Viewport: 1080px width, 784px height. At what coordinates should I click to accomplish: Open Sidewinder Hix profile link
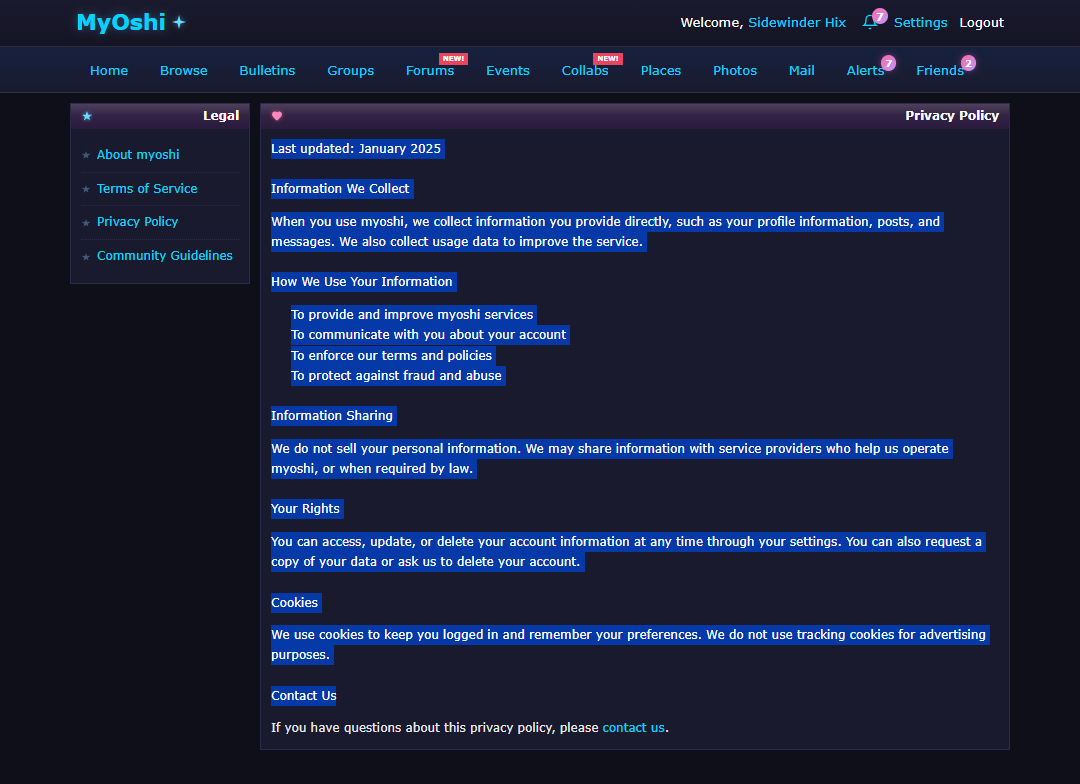point(797,22)
